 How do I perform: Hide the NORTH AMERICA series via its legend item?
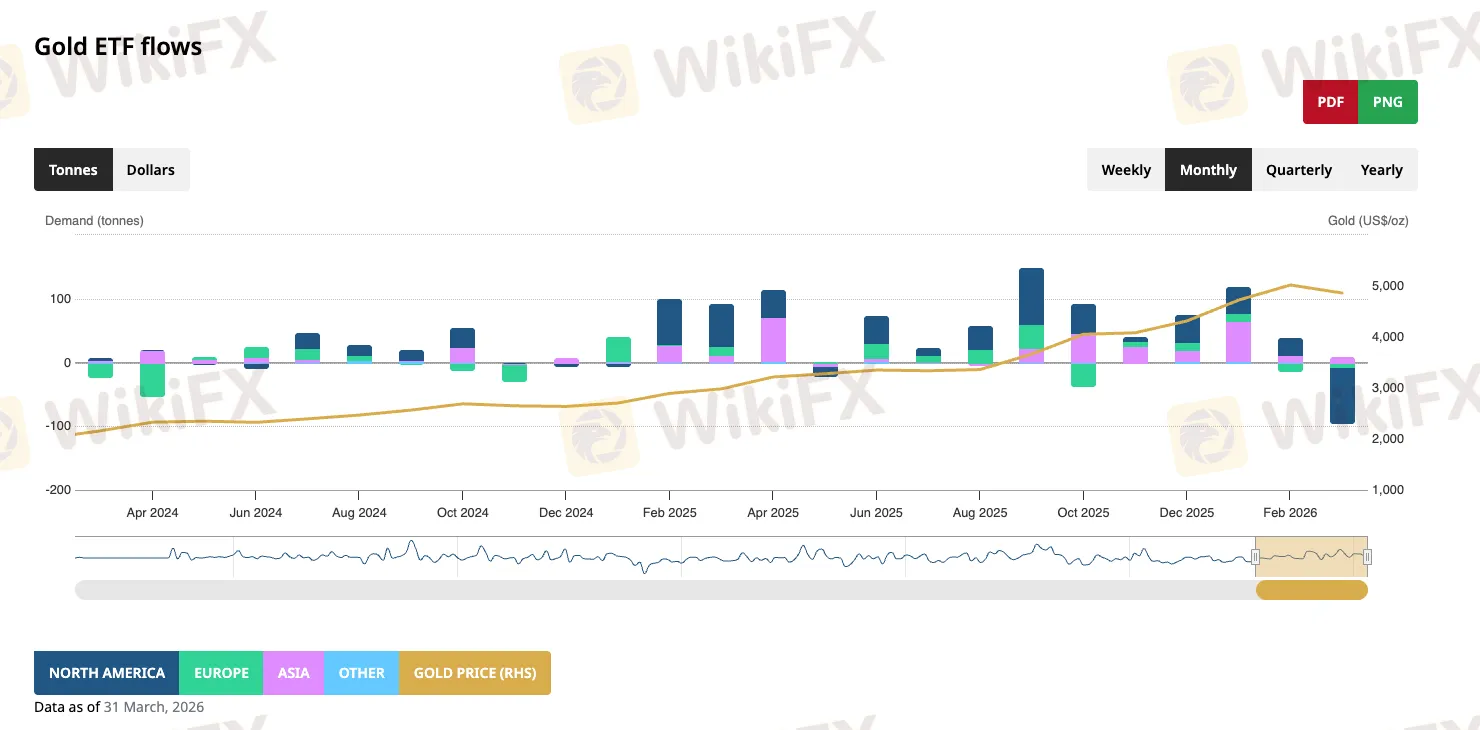[x=105, y=672]
